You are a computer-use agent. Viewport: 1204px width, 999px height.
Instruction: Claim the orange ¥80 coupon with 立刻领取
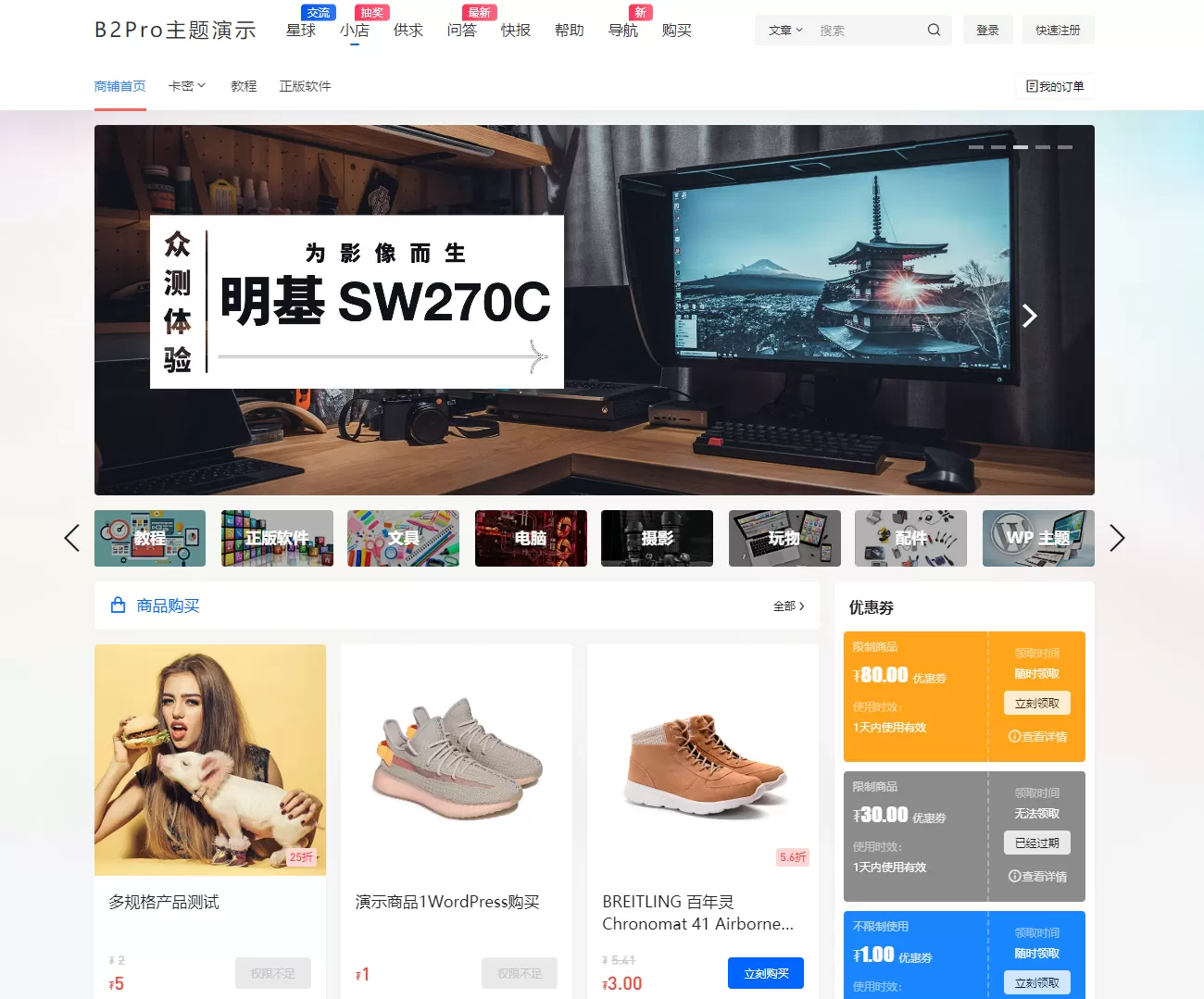pyautogui.click(x=1036, y=704)
